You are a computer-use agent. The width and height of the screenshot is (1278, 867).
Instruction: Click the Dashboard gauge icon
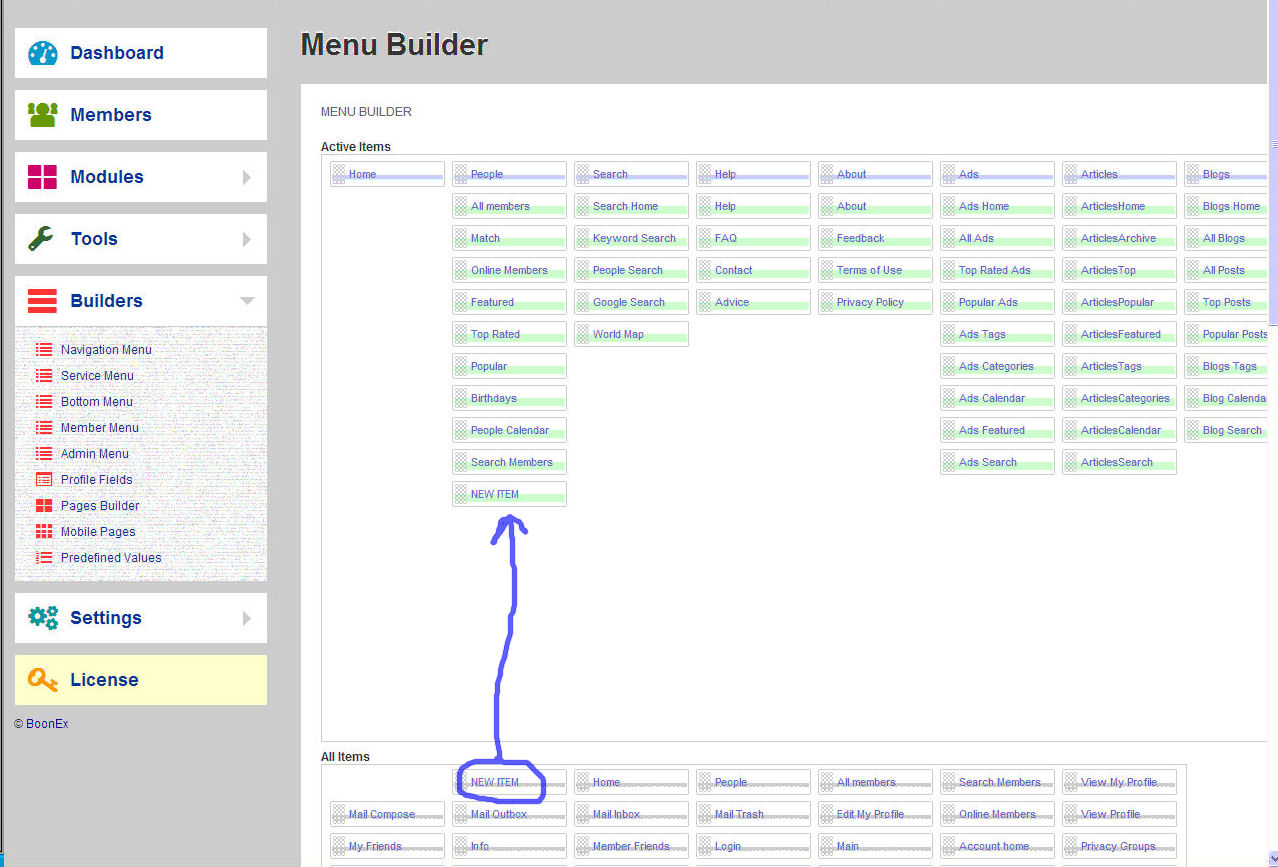point(42,53)
